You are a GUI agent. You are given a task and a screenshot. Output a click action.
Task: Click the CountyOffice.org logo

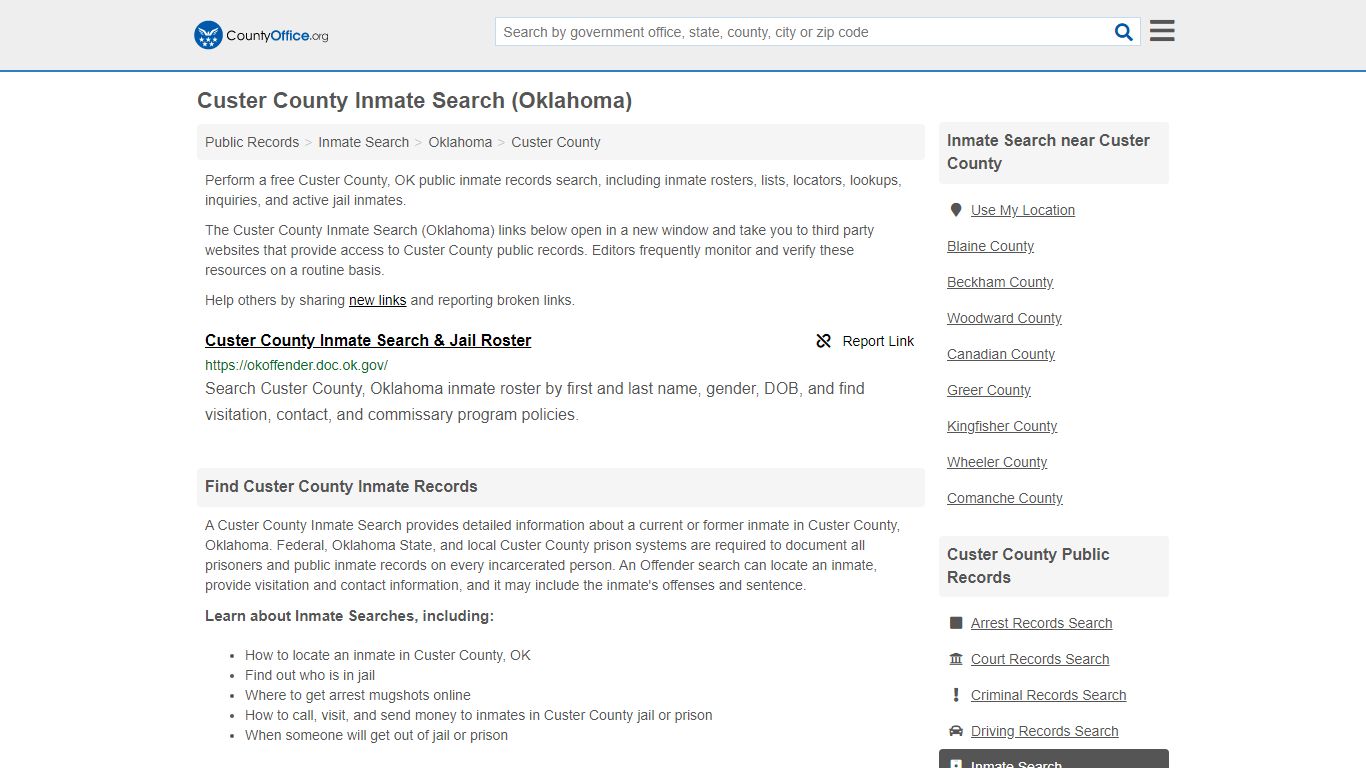coord(261,35)
